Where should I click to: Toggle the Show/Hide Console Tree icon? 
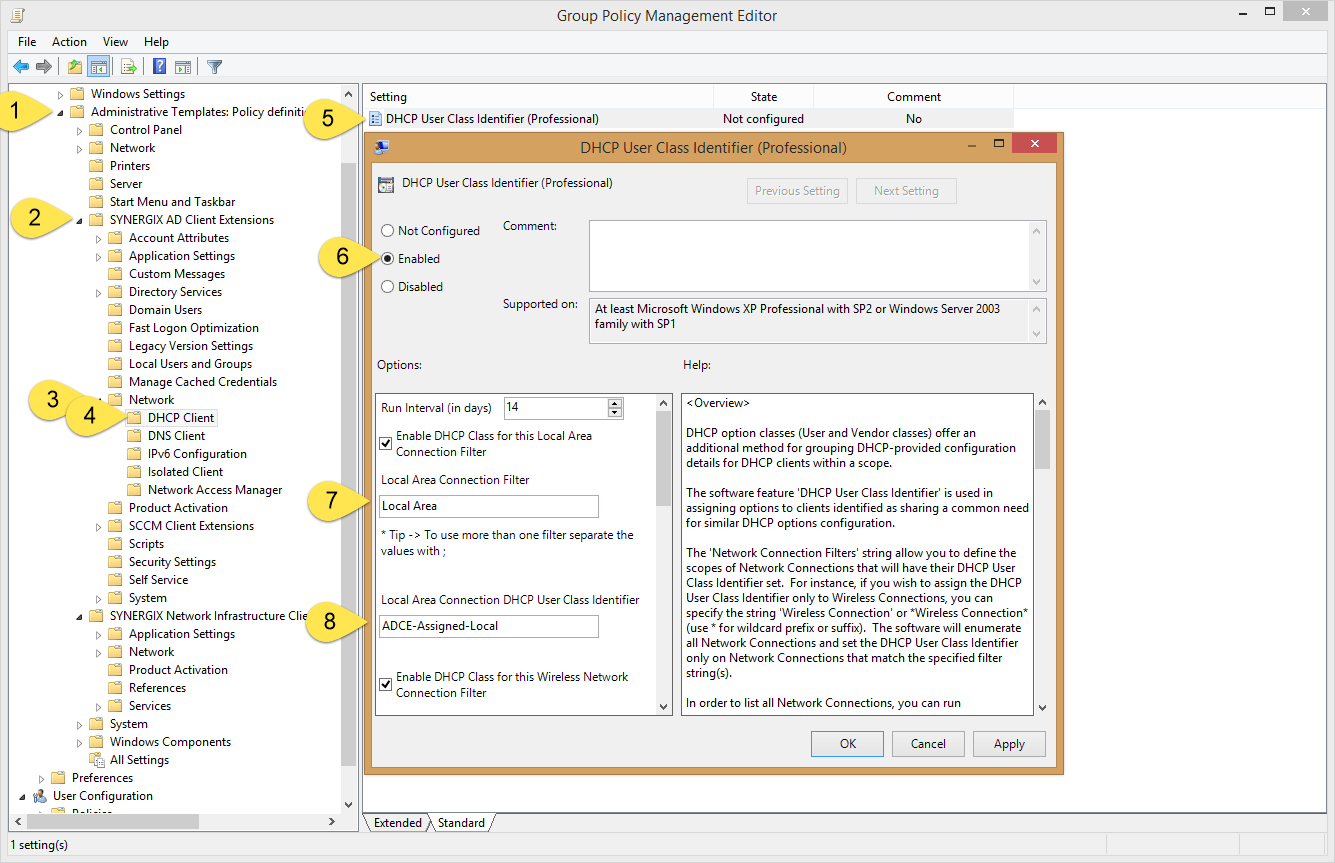point(98,67)
